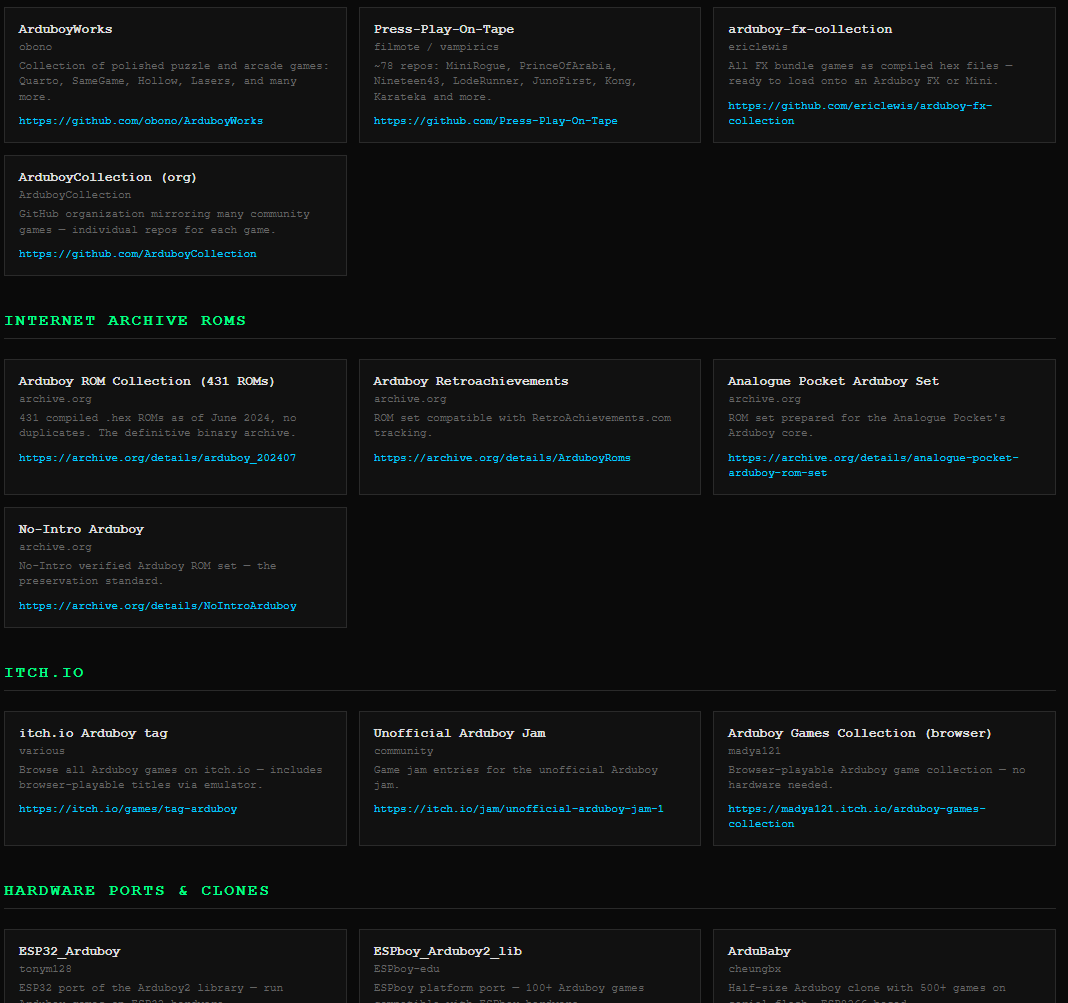Image resolution: width=1068 pixels, height=1003 pixels.
Task: Click the ArduboyCollection (org) card title
Action: click(108, 177)
